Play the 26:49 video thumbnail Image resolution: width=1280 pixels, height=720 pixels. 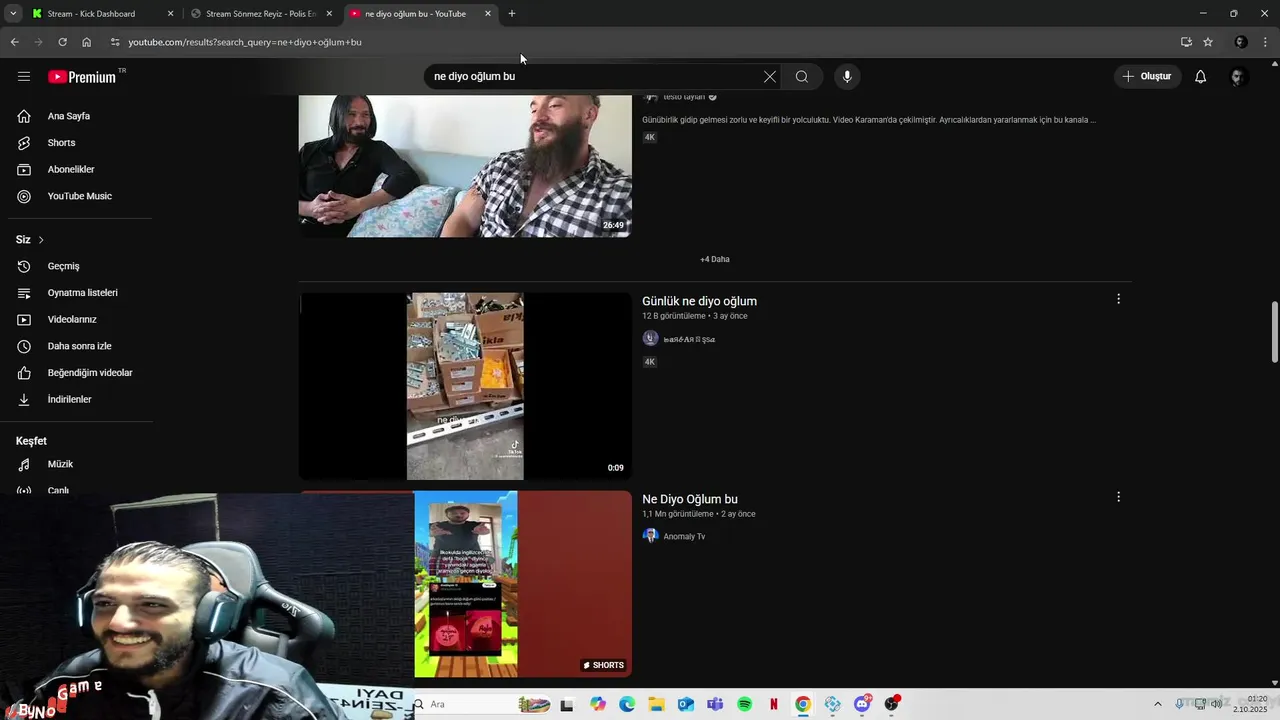tap(465, 166)
